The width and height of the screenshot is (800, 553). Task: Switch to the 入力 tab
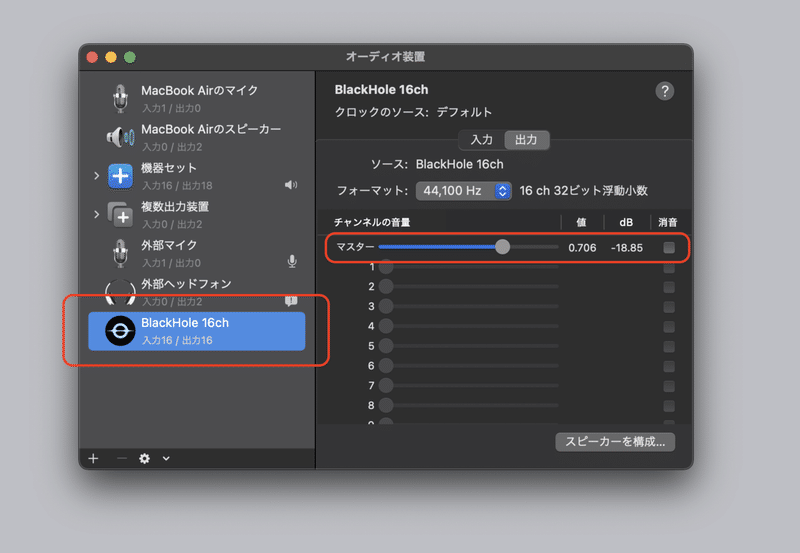tap(482, 140)
